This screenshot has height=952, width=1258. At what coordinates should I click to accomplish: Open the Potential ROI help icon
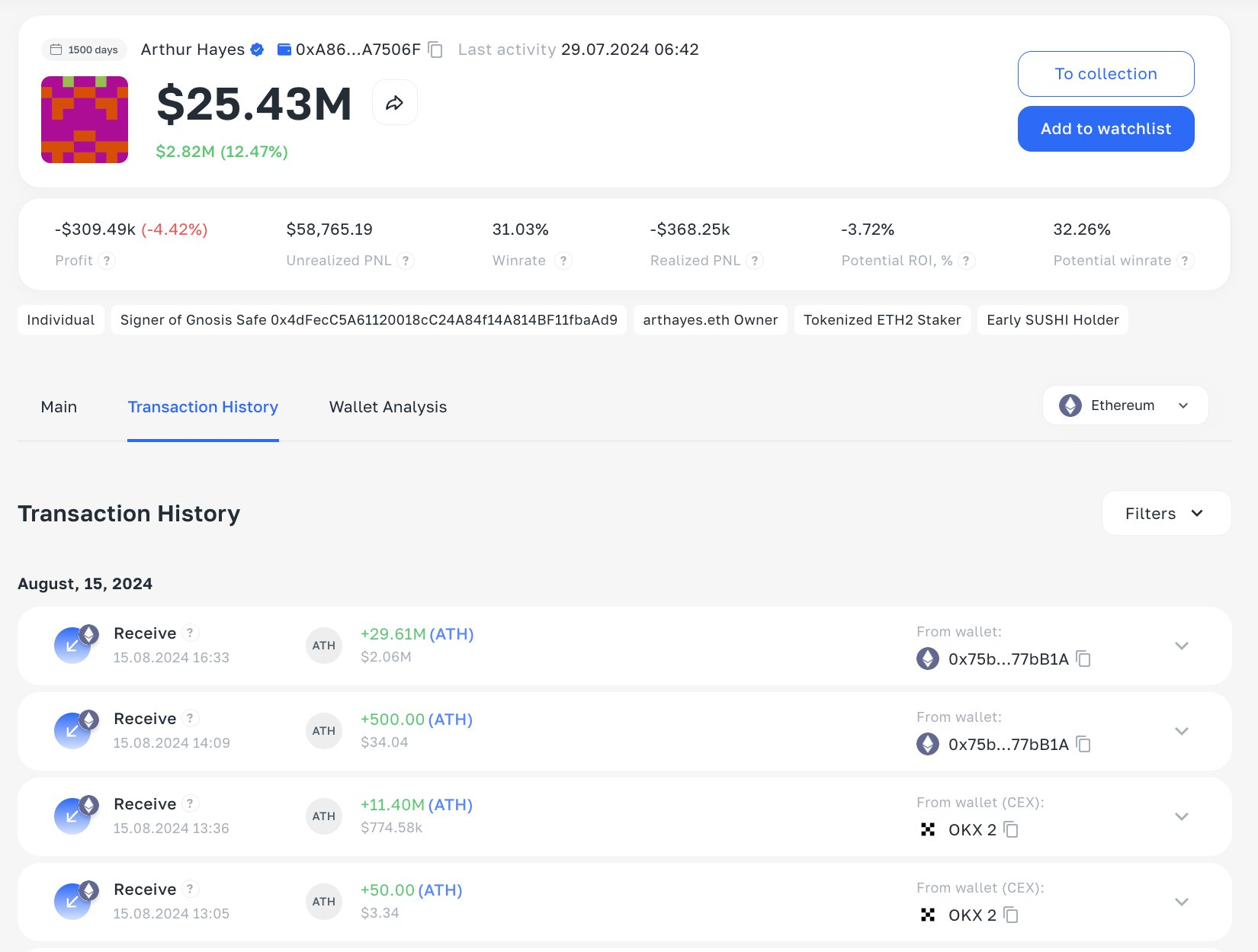[x=966, y=261]
